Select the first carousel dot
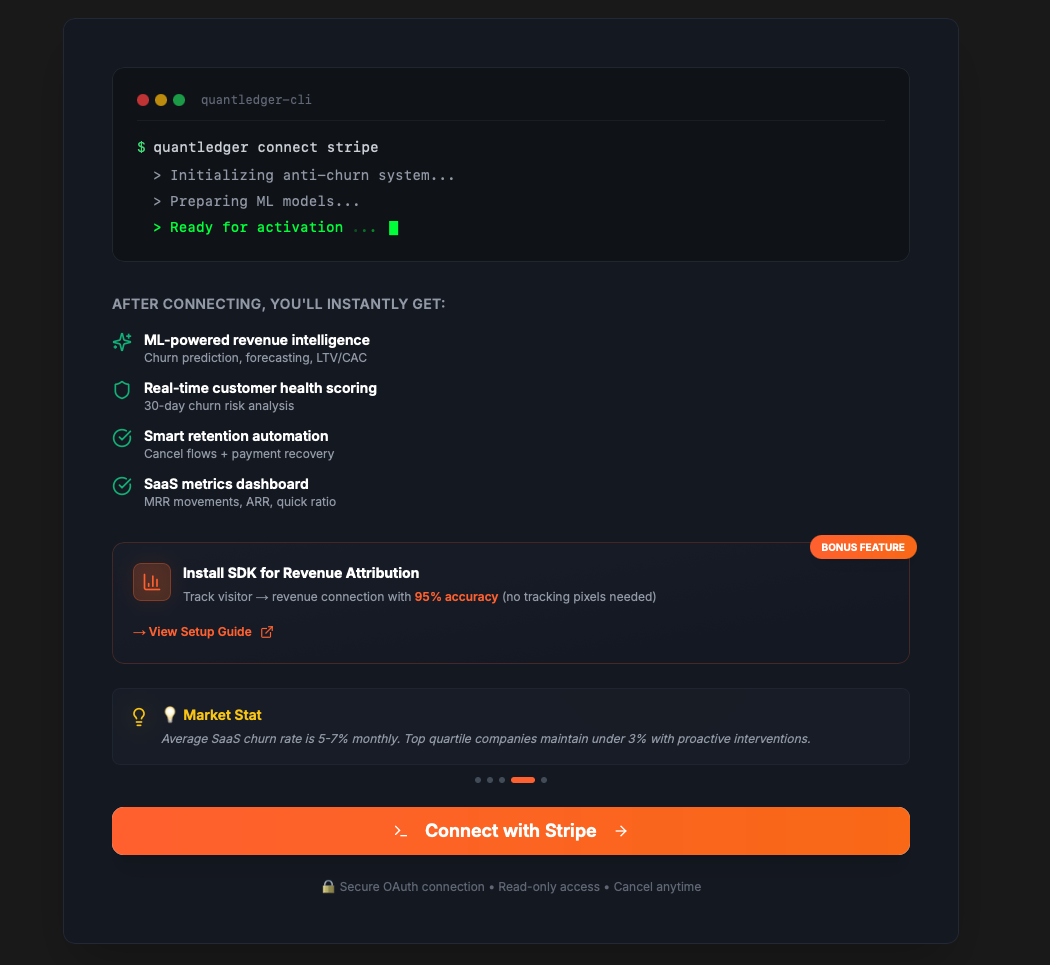Image resolution: width=1050 pixels, height=965 pixels. point(478,780)
